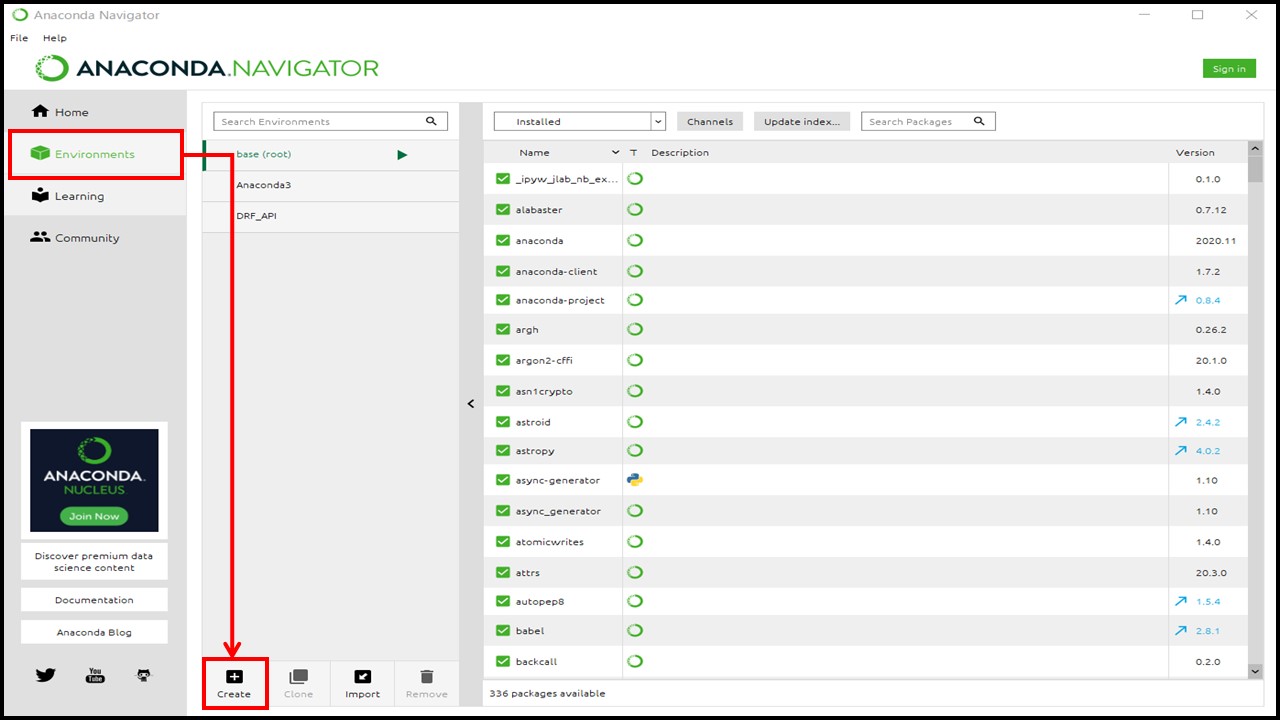Uncheck the alabaster package checkbox

[x=503, y=210]
